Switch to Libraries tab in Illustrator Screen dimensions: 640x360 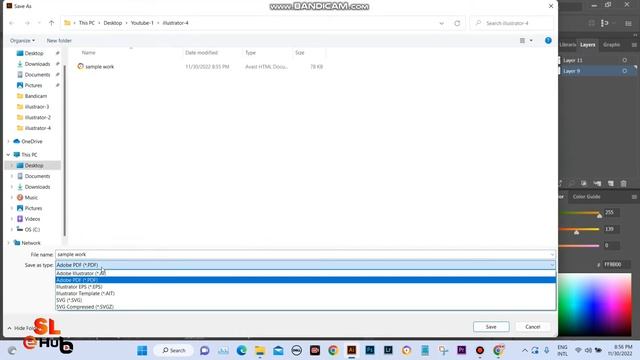[x=568, y=44]
